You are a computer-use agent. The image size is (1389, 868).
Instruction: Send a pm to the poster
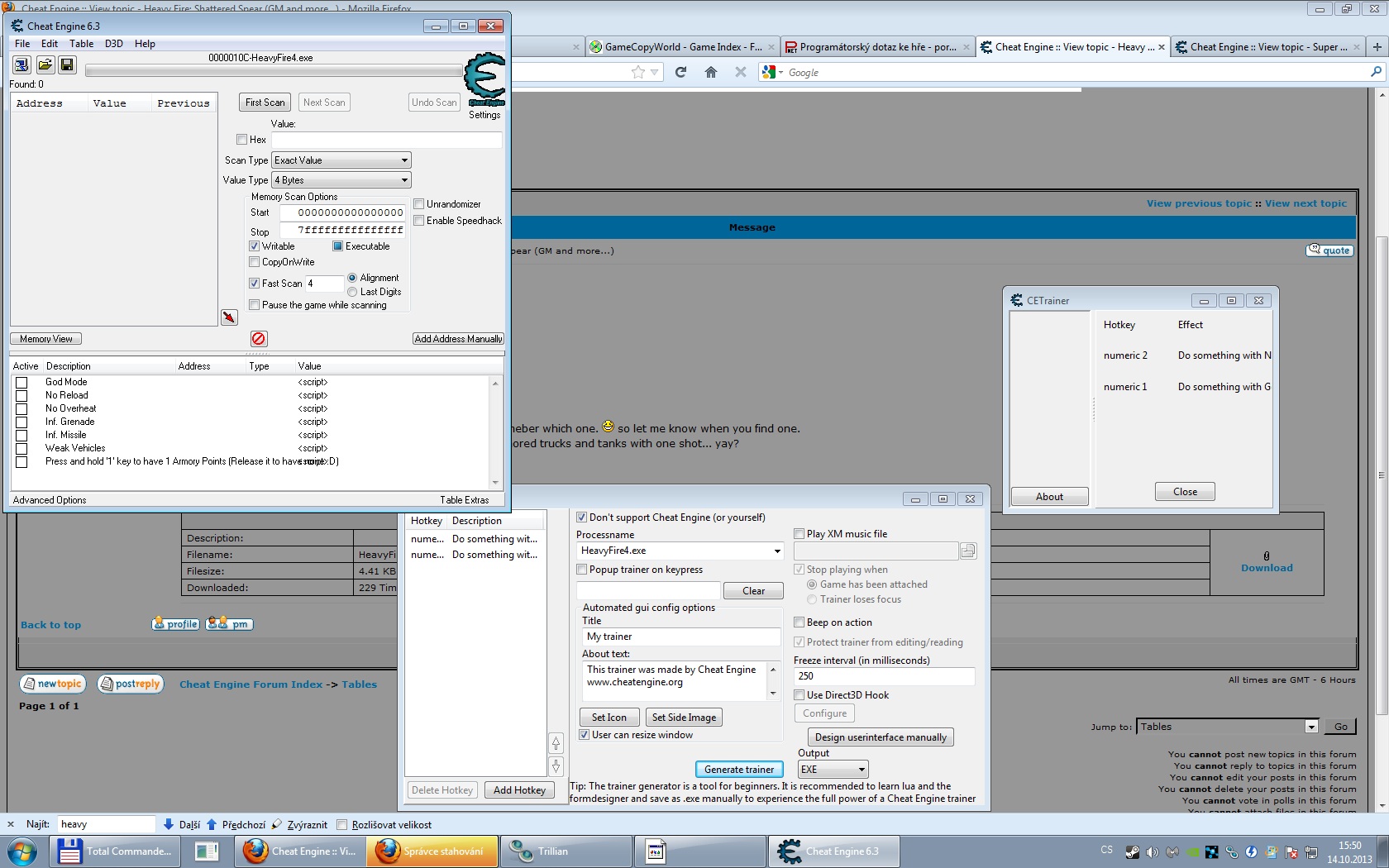tap(229, 624)
